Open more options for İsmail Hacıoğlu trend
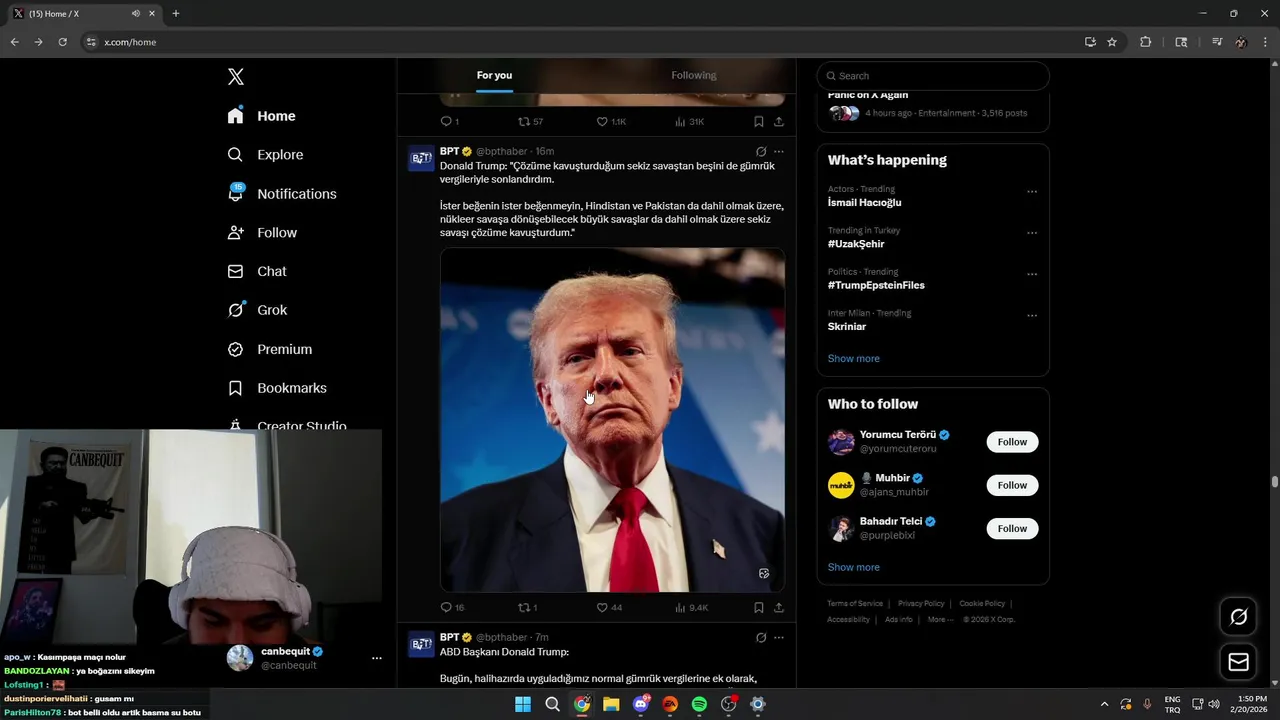 pos(1032,192)
